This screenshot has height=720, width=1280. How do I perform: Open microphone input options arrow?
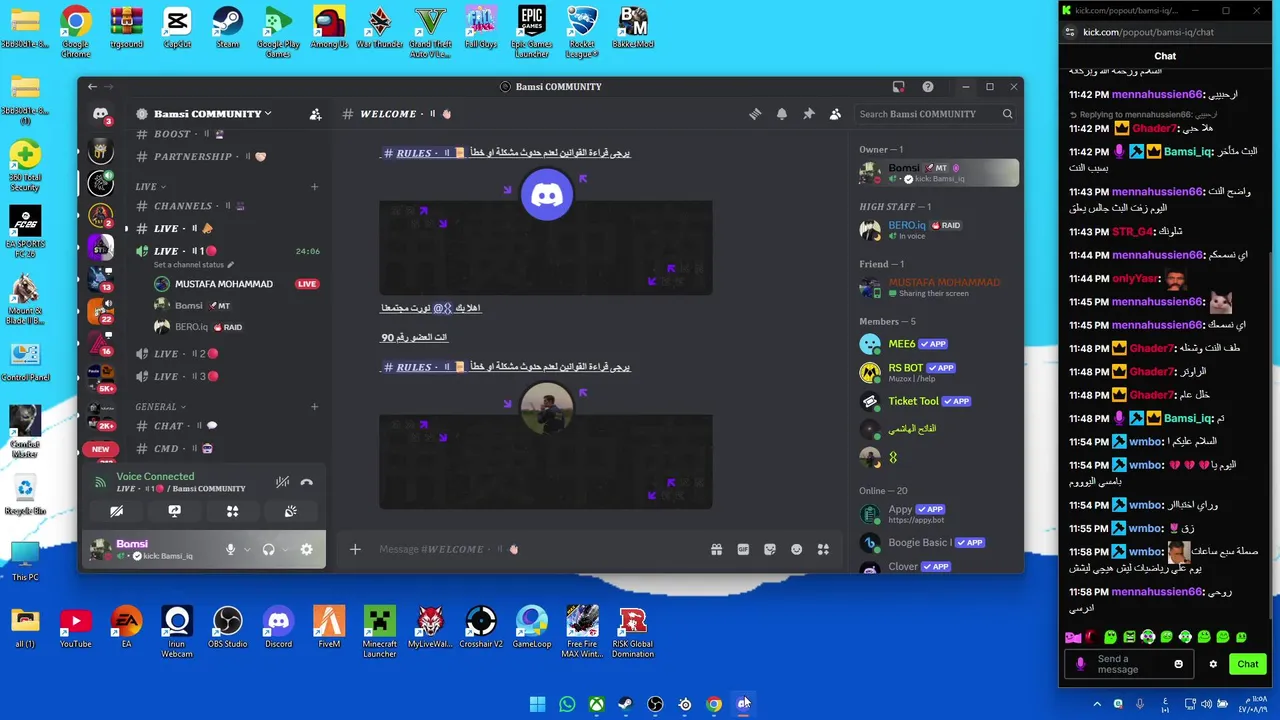click(247, 549)
